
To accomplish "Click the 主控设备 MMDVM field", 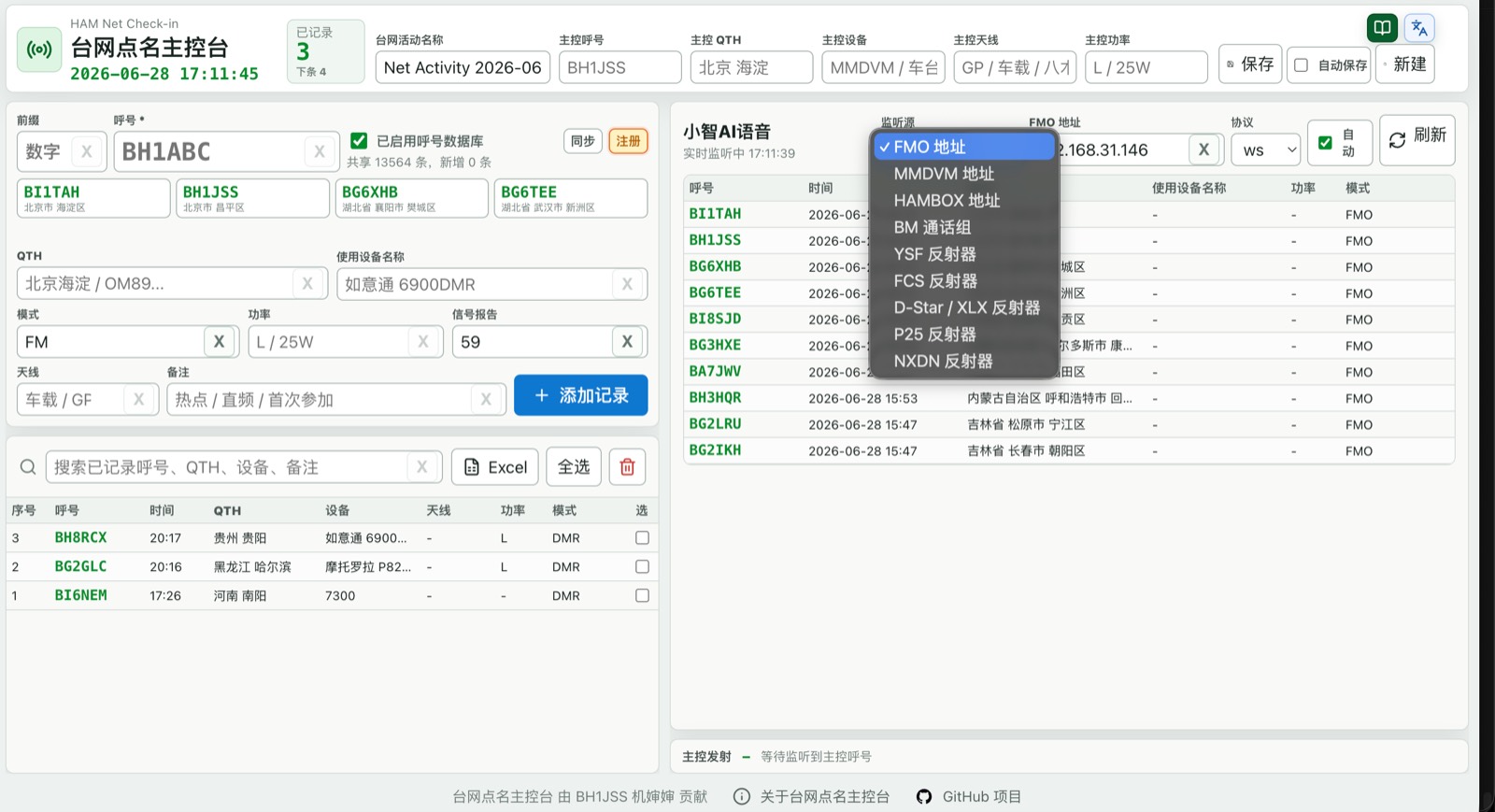I will [x=883, y=67].
